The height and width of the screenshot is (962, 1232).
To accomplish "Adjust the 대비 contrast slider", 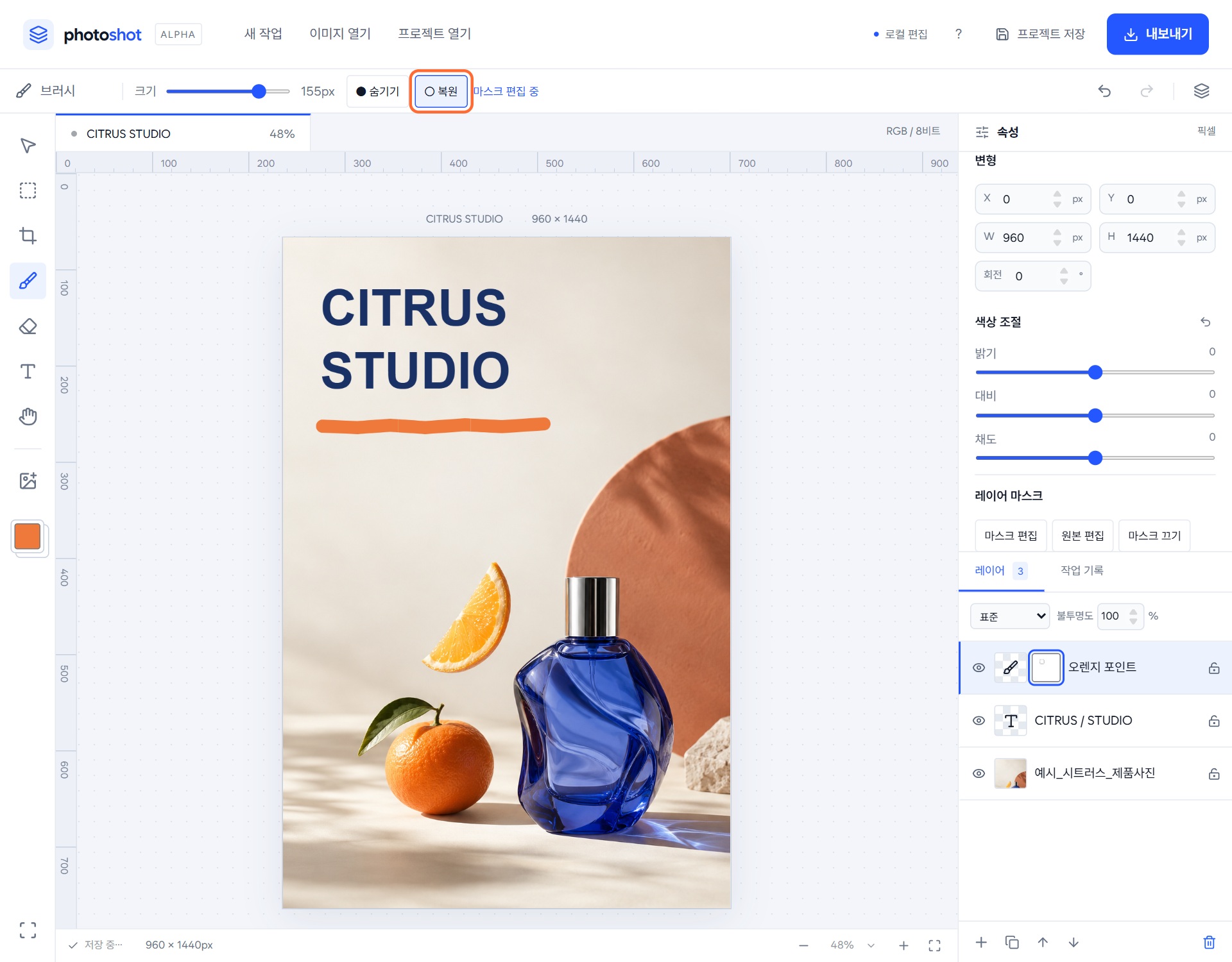I will pos(1095,416).
